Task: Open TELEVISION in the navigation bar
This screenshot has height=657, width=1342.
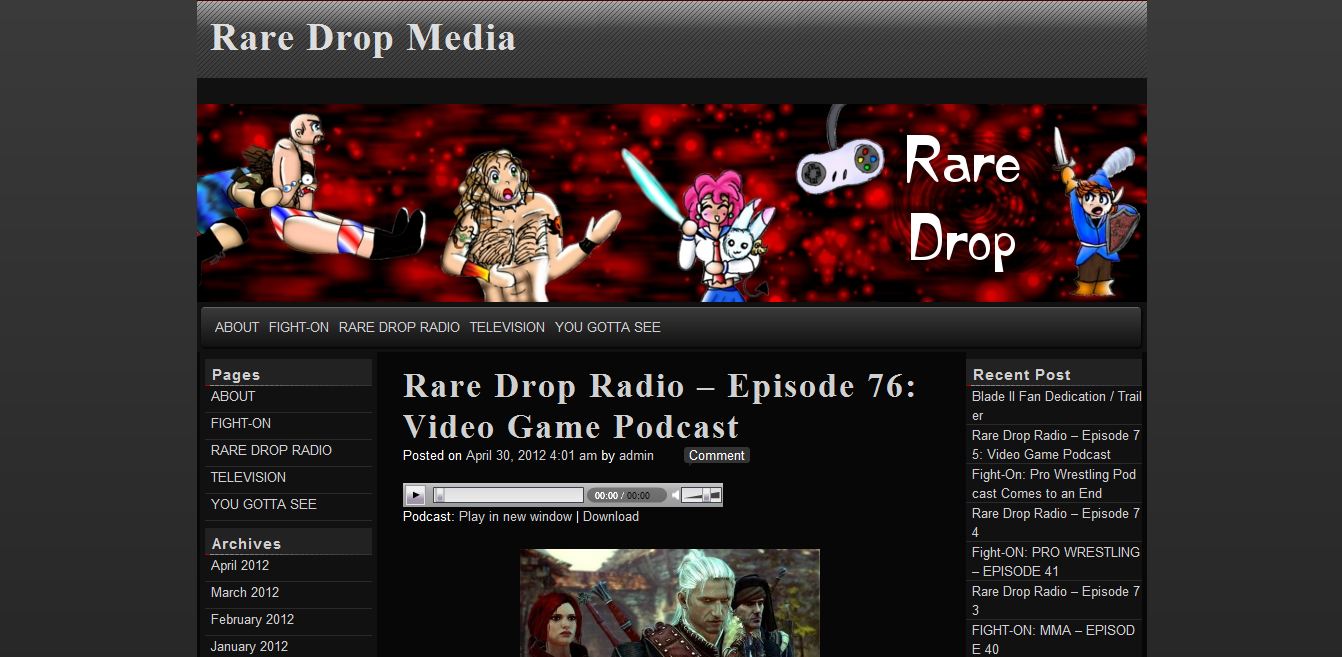Action: [x=507, y=327]
